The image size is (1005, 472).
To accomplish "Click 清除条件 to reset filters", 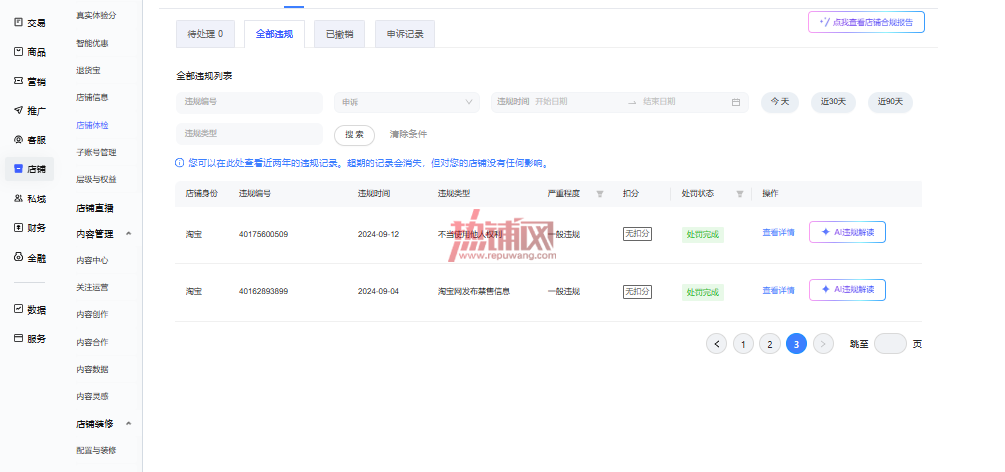I will pos(408,135).
